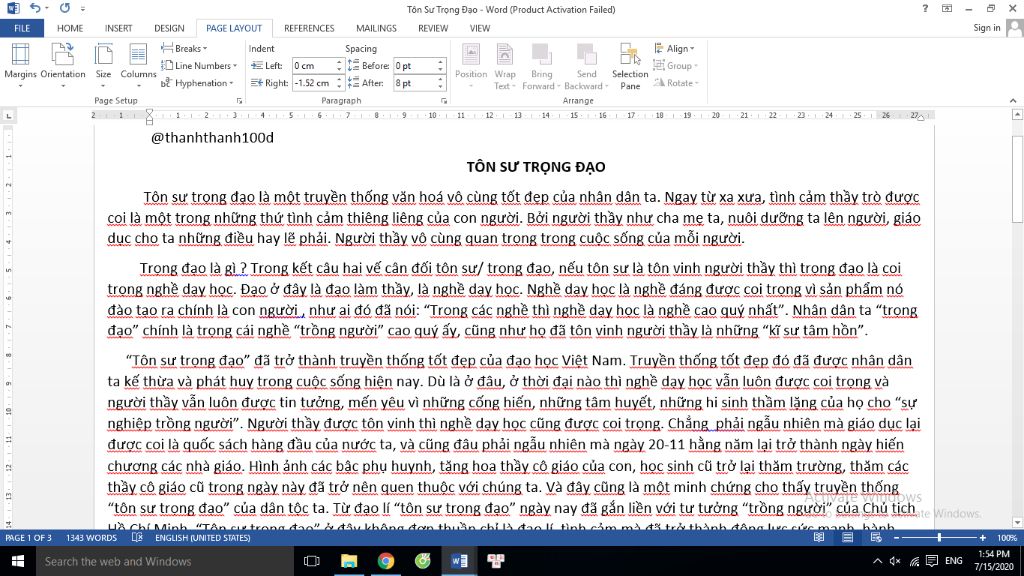Click the Wrap Text button
Image resolution: width=1024 pixels, height=576 pixels.
click(504, 65)
